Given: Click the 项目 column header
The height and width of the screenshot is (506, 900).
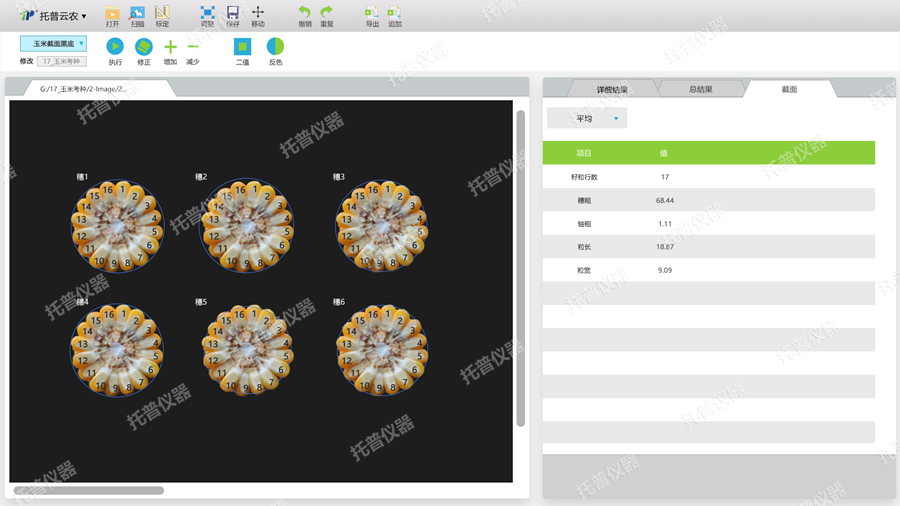Looking at the screenshot, I should pyautogui.click(x=584, y=153).
